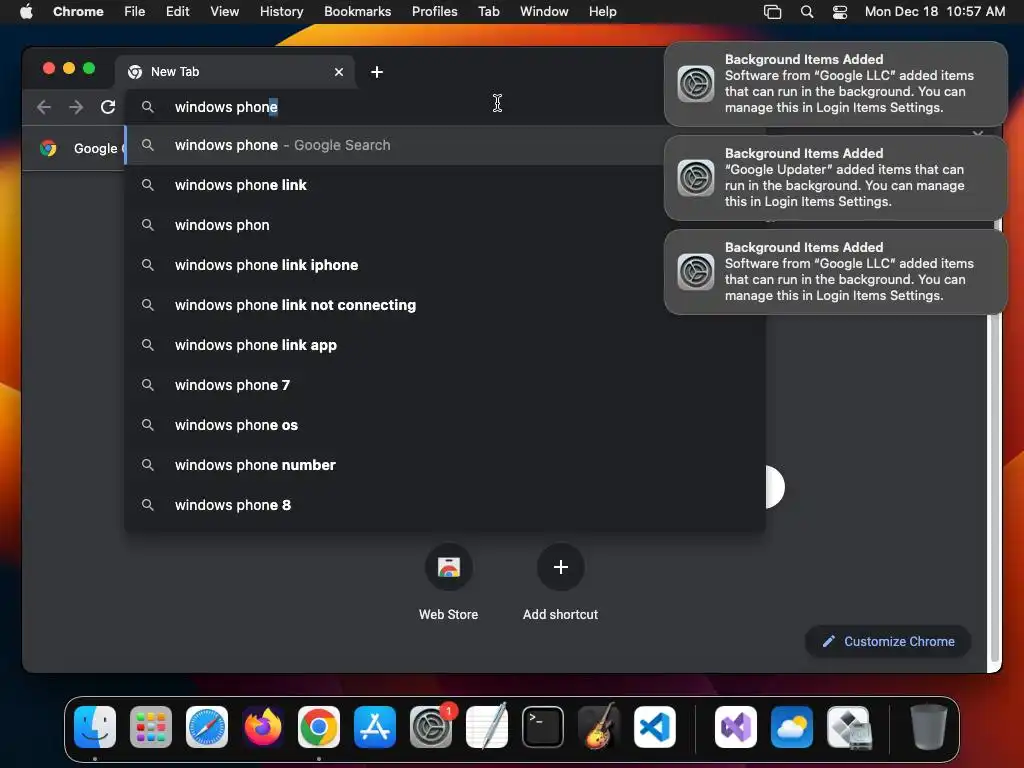1024x768 pixels.
Task: Open App Store from the Dock
Action: click(375, 727)
